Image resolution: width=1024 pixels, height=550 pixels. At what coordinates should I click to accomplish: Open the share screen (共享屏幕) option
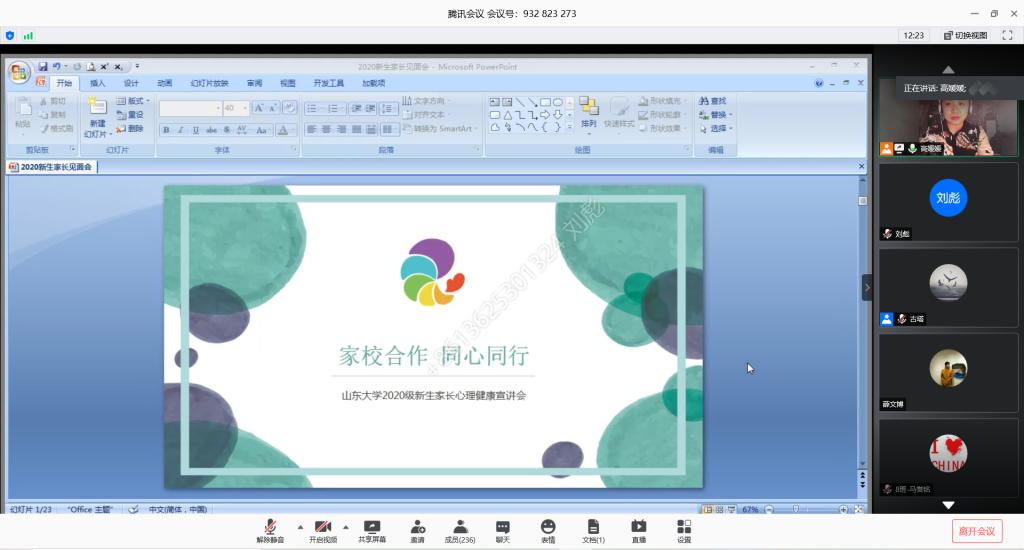tap(372, 530)
